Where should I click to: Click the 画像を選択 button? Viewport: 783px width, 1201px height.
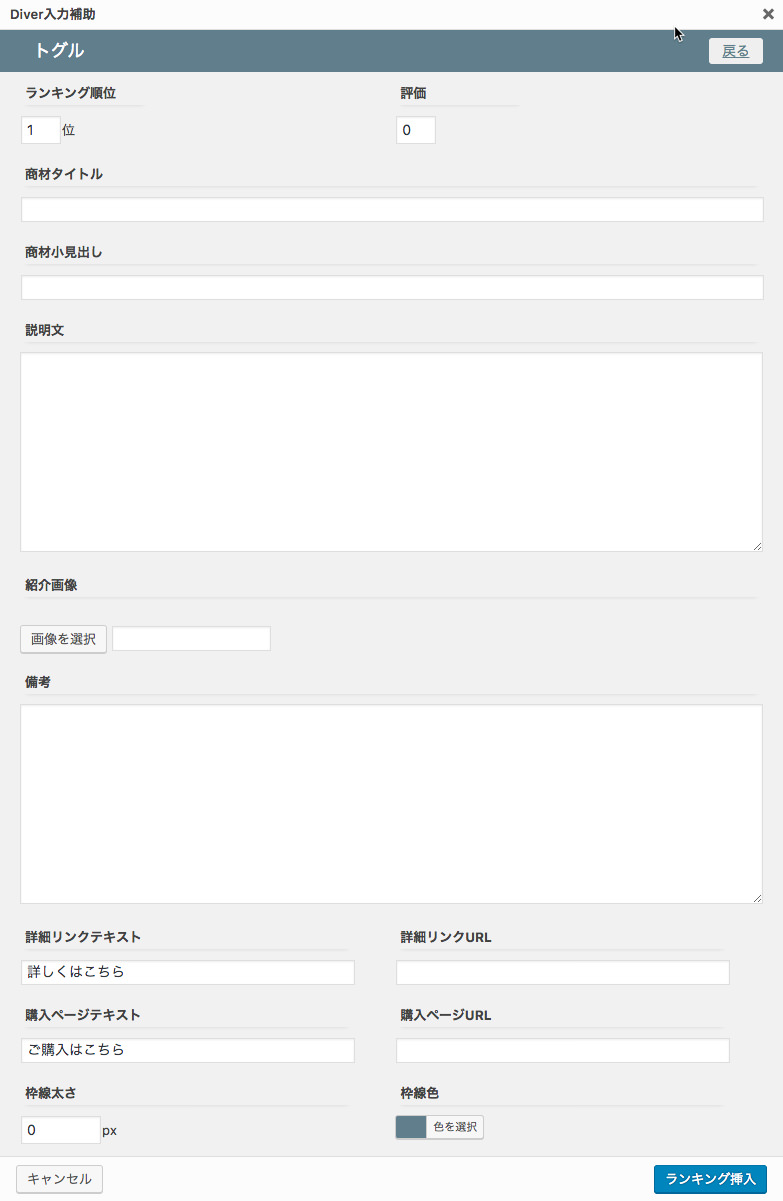click(62, 638)
